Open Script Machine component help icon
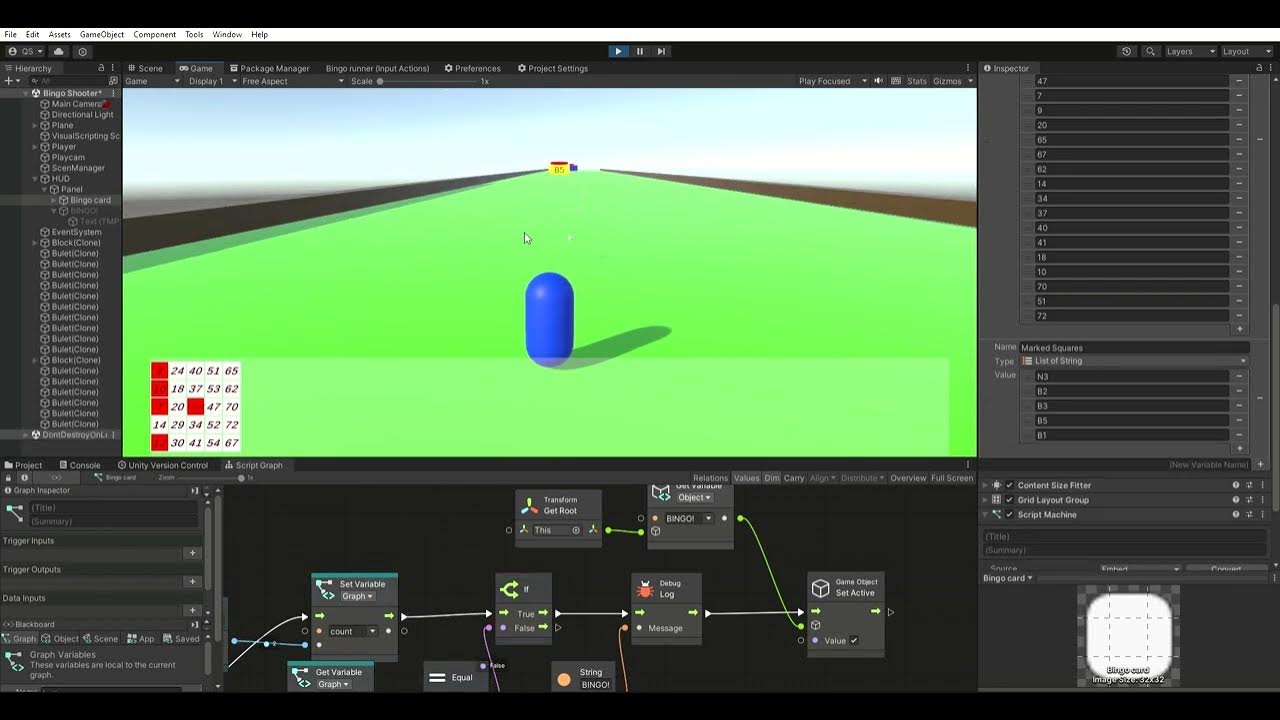1280x720 pixels. [x=1236, y=514]
